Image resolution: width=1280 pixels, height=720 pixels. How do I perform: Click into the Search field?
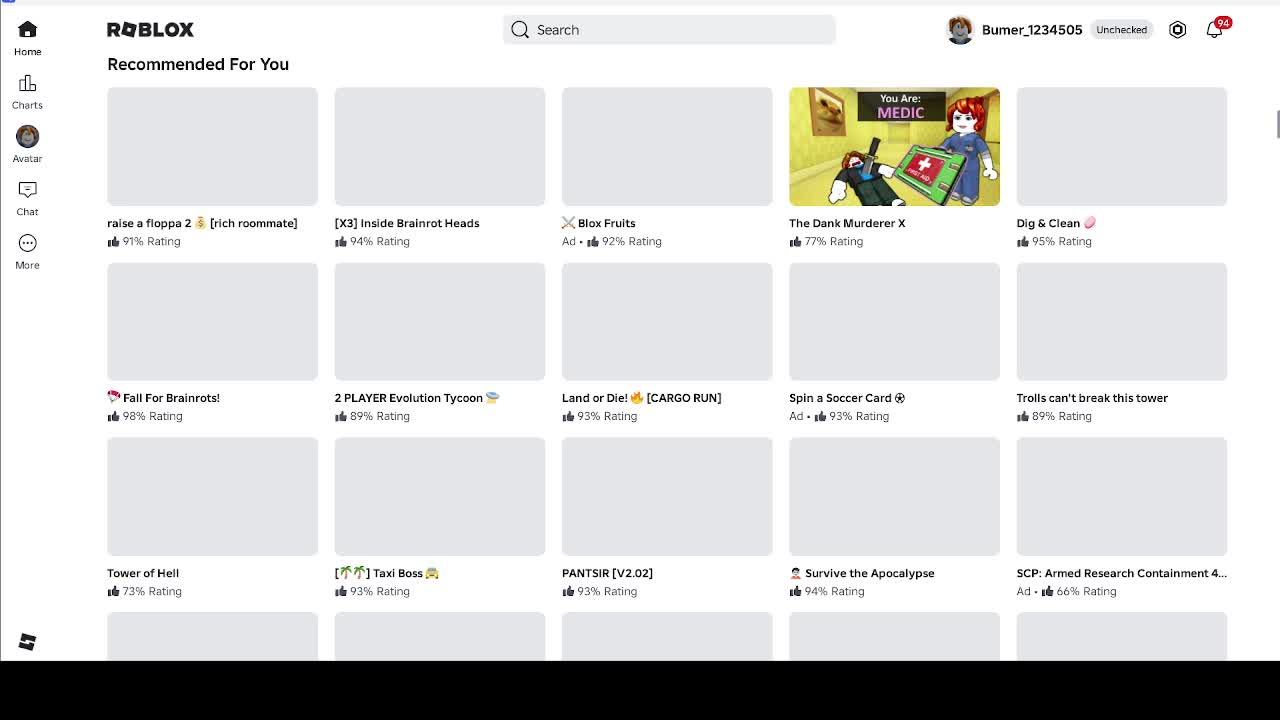pos(669,30)
